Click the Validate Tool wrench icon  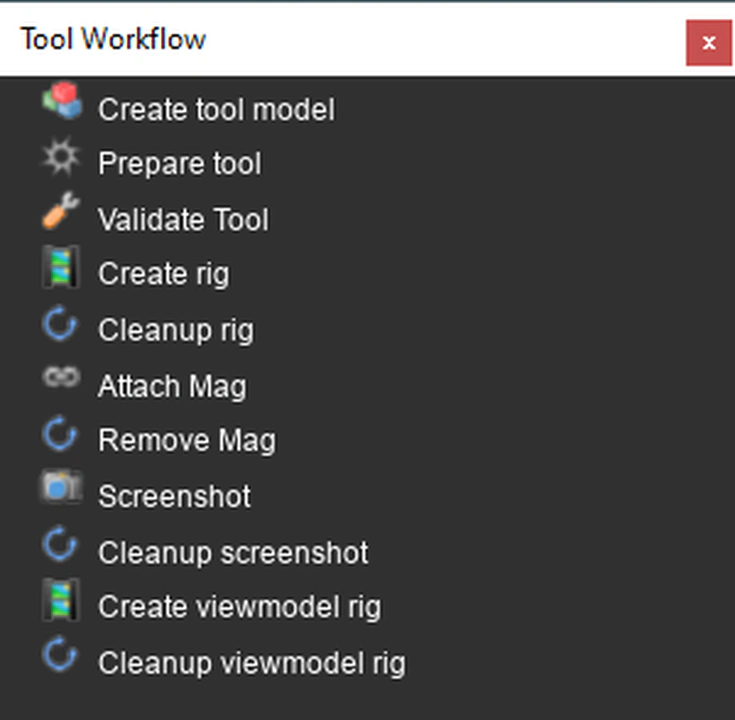tap(61, 214)
